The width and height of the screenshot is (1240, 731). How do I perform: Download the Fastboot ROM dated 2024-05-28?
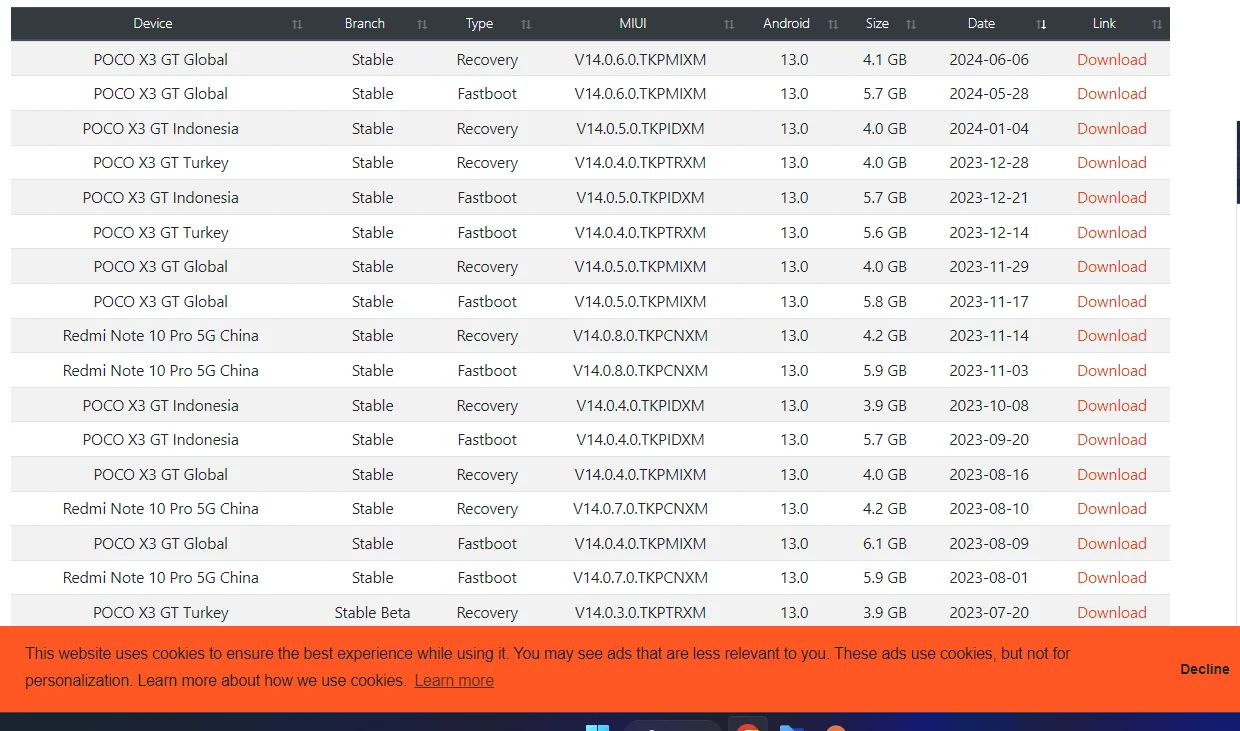point(1112,94)
